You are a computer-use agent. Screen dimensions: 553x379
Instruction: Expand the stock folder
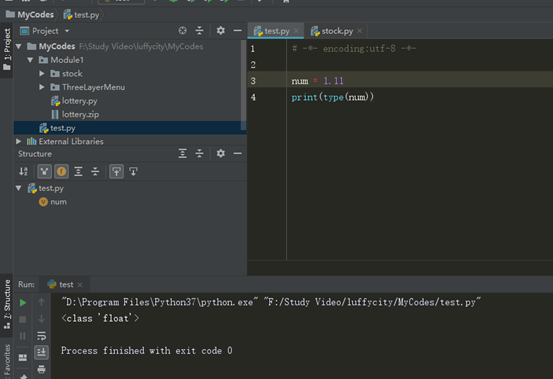tap(42, 73)
